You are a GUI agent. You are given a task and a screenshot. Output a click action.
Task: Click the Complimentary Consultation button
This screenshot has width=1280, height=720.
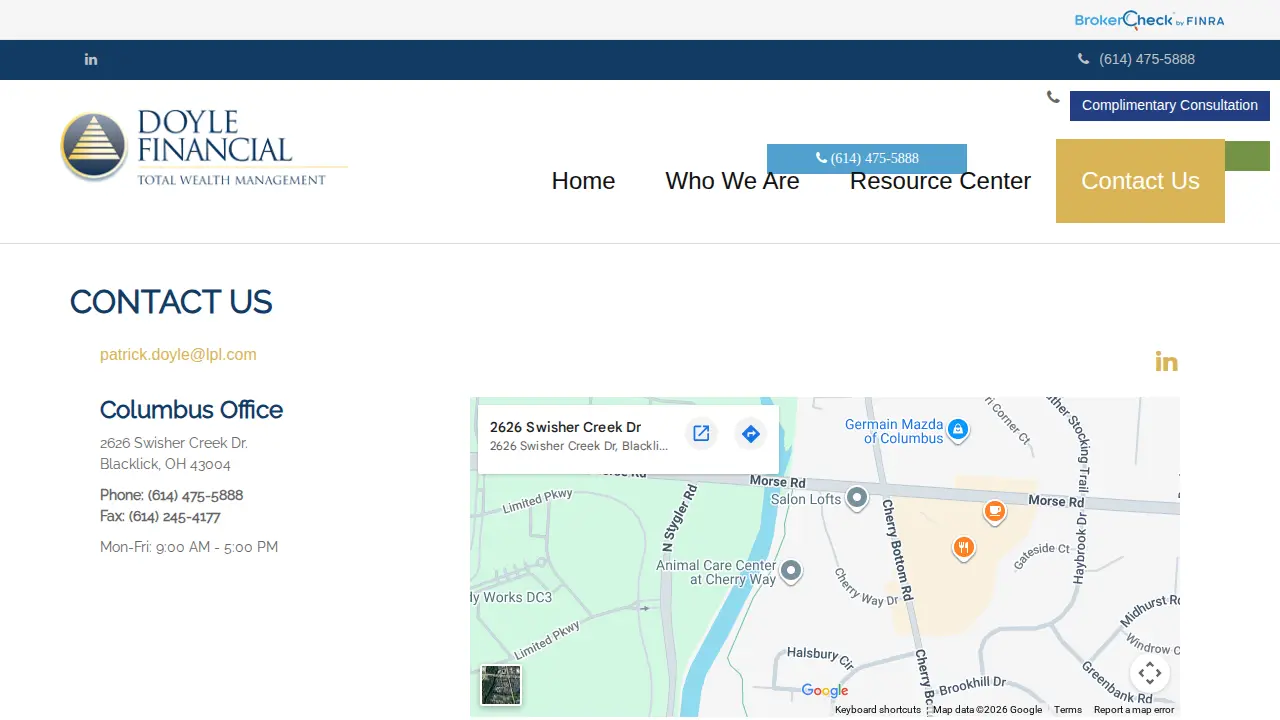coord(1170,106)
